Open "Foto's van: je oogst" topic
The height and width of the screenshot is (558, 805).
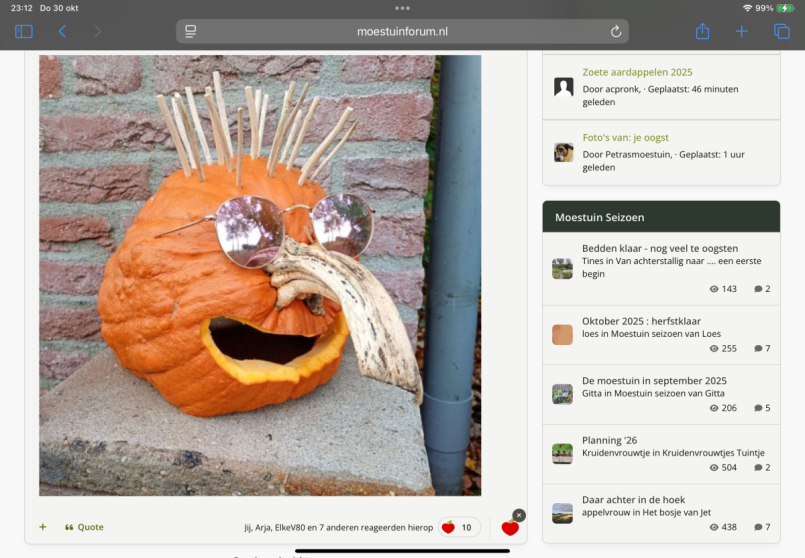[x=625, y=138]
